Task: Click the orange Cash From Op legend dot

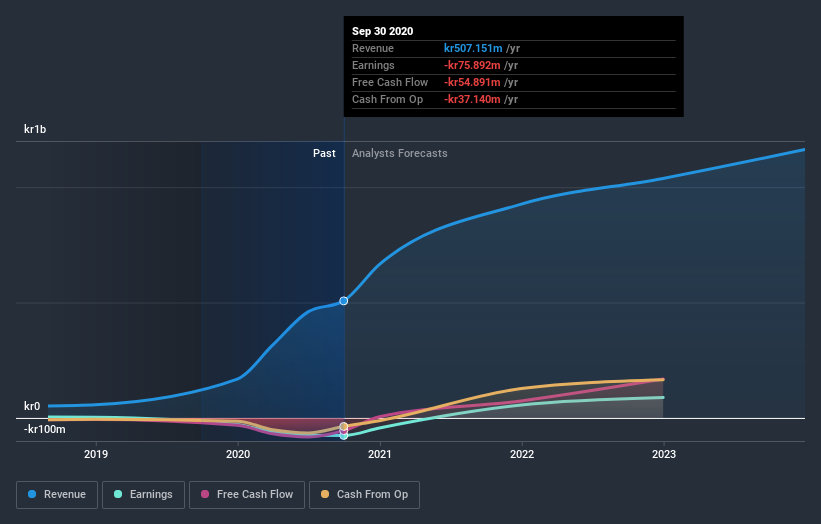Action: 325,494
